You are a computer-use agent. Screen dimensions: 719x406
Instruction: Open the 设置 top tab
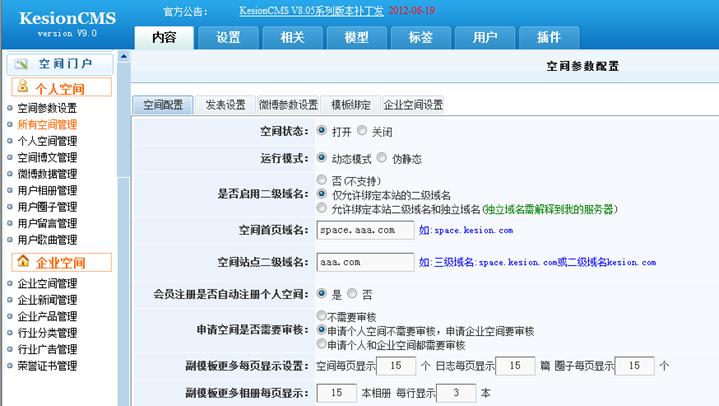[x=228, y=38]
